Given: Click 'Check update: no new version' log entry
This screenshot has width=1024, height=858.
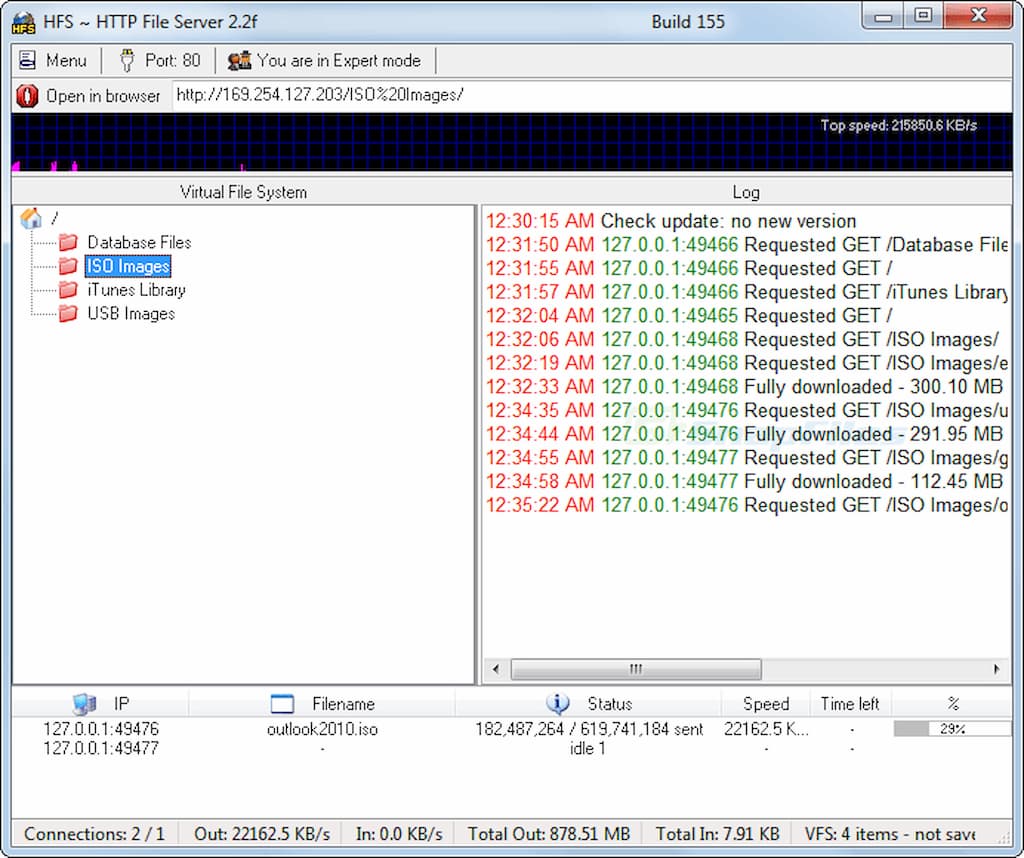Looking at the screenshot, I should [x=728, y=221].
